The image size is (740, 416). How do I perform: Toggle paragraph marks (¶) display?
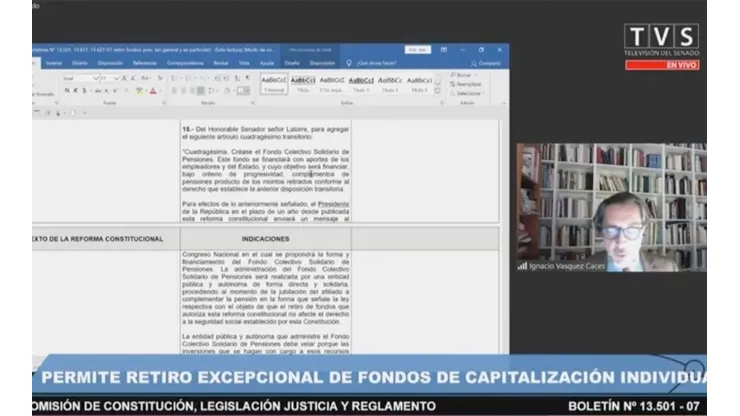[x=247, y=78]
